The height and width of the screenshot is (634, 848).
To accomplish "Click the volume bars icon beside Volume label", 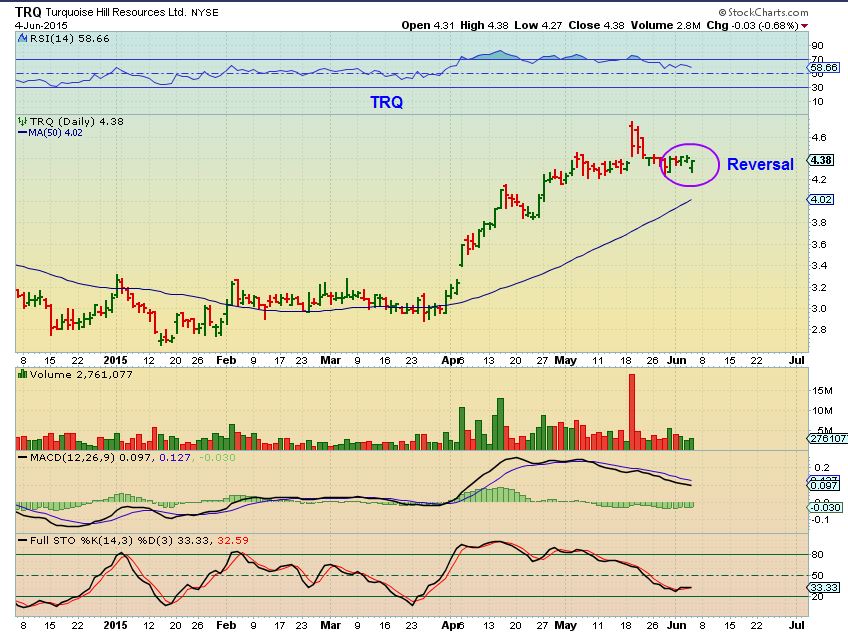I will 23,374.
